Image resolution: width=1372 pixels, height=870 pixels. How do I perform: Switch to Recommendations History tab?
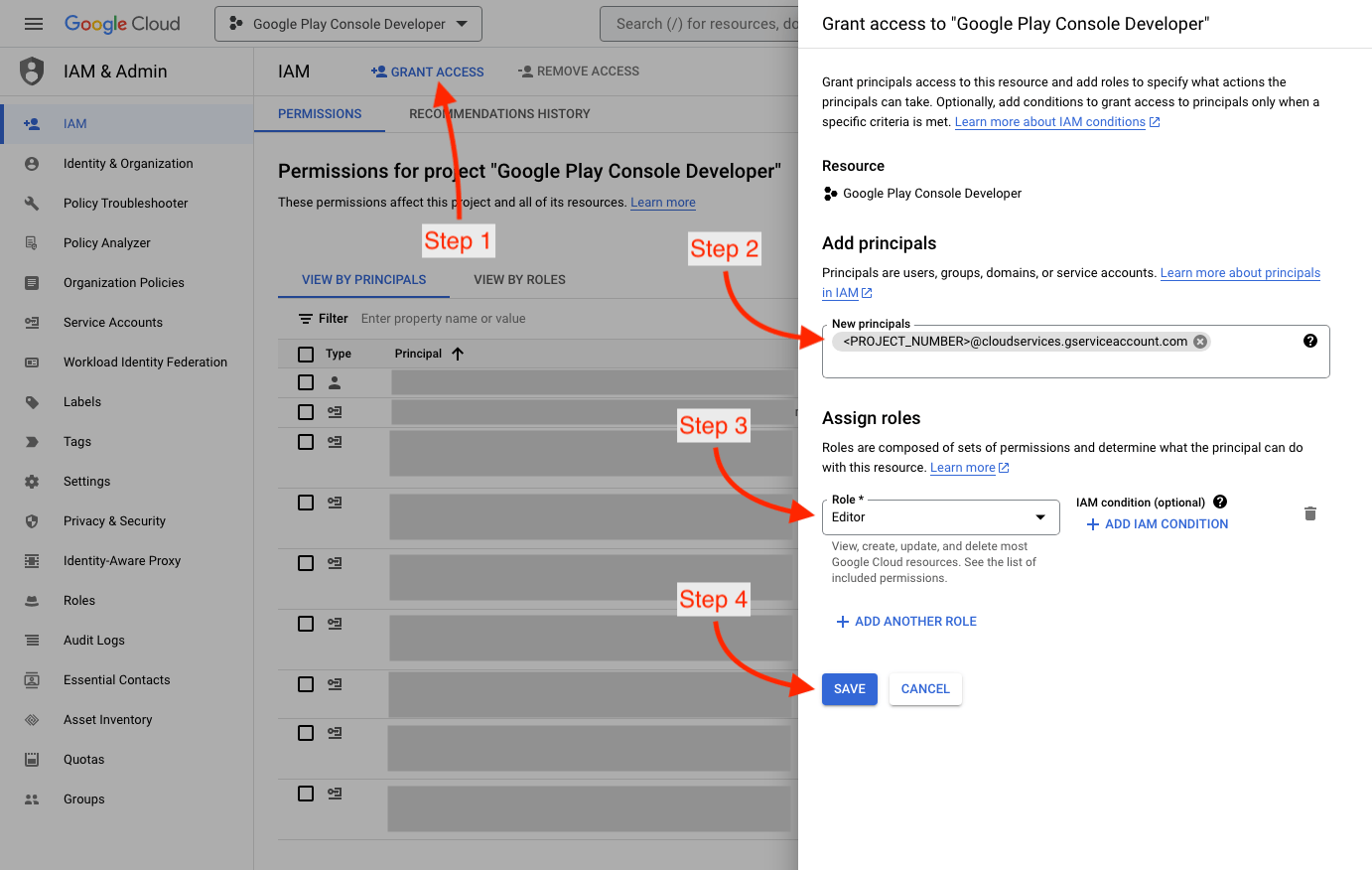point(499,114)
